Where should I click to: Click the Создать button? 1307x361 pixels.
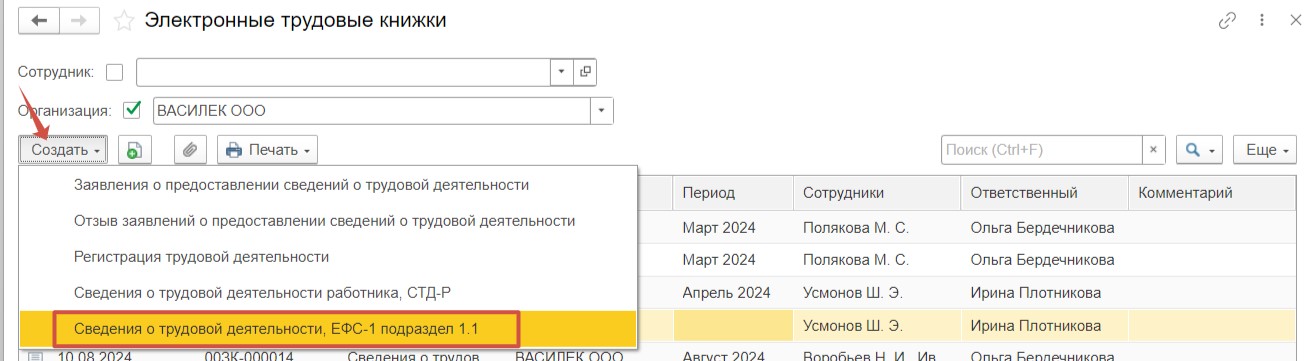(62, 150)
